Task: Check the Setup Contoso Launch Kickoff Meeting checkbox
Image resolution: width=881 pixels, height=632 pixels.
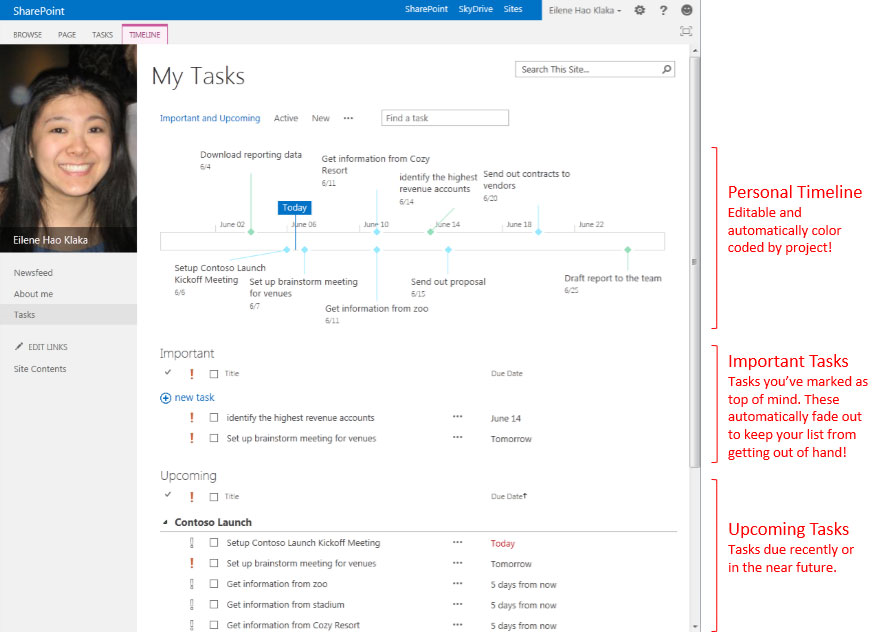Action: click(215, 543)
